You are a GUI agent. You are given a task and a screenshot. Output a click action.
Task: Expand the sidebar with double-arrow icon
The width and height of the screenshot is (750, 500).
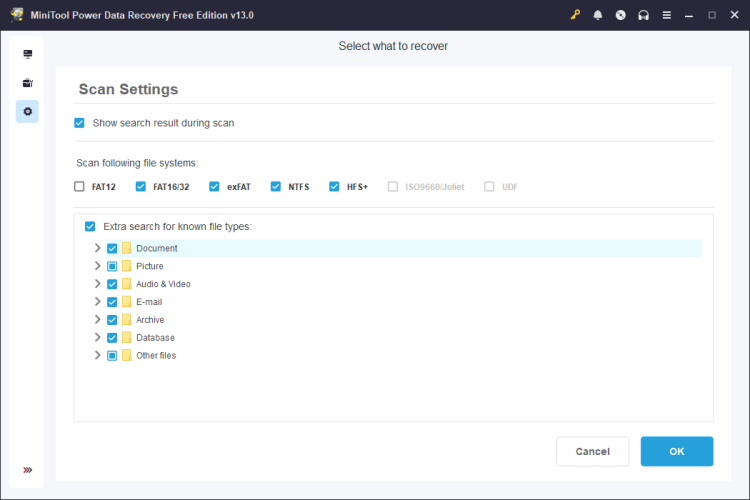pyautogui.click(x=27, y=470)
